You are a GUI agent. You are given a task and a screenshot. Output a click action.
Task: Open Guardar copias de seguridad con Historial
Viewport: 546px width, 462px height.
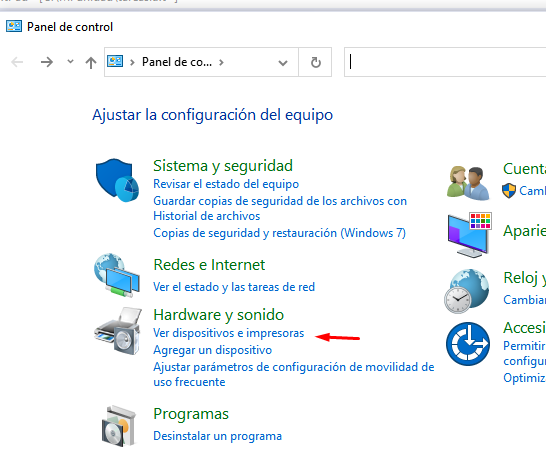[x=280, y=208]
